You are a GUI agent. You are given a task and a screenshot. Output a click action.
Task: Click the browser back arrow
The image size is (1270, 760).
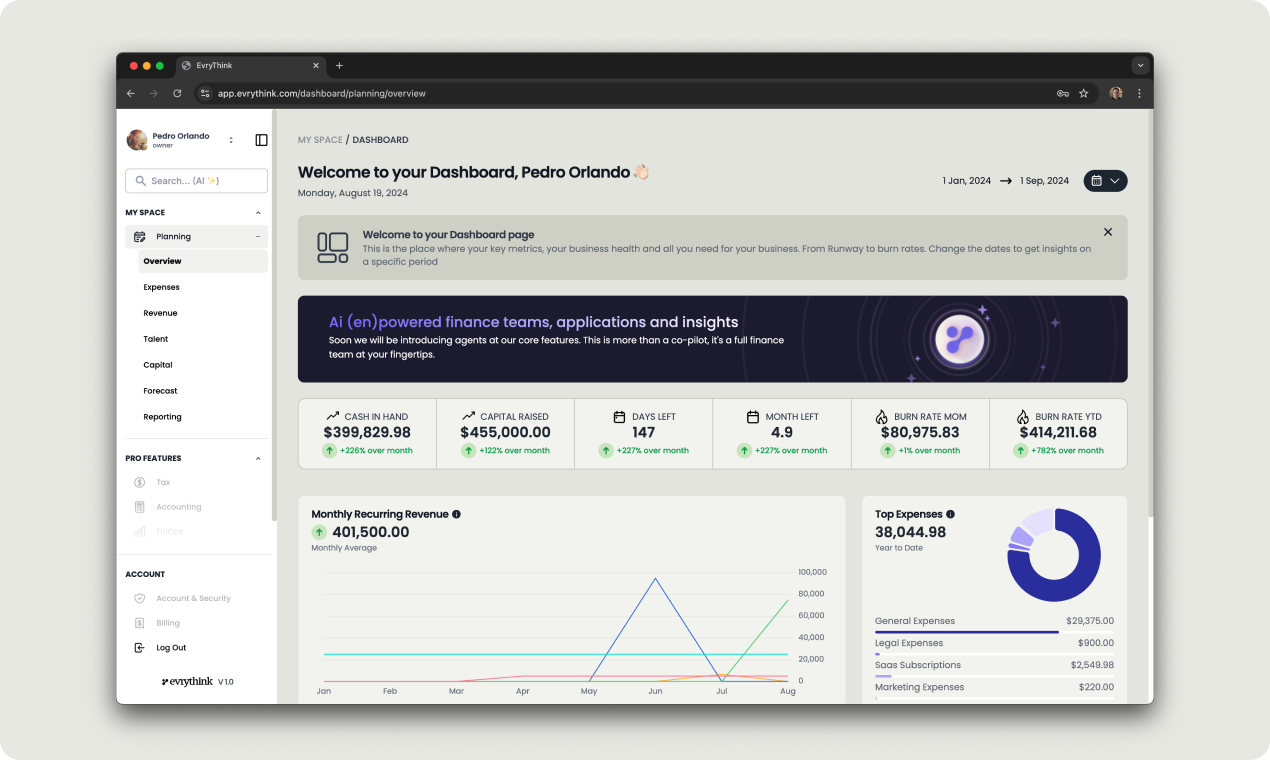coord(131,93)
